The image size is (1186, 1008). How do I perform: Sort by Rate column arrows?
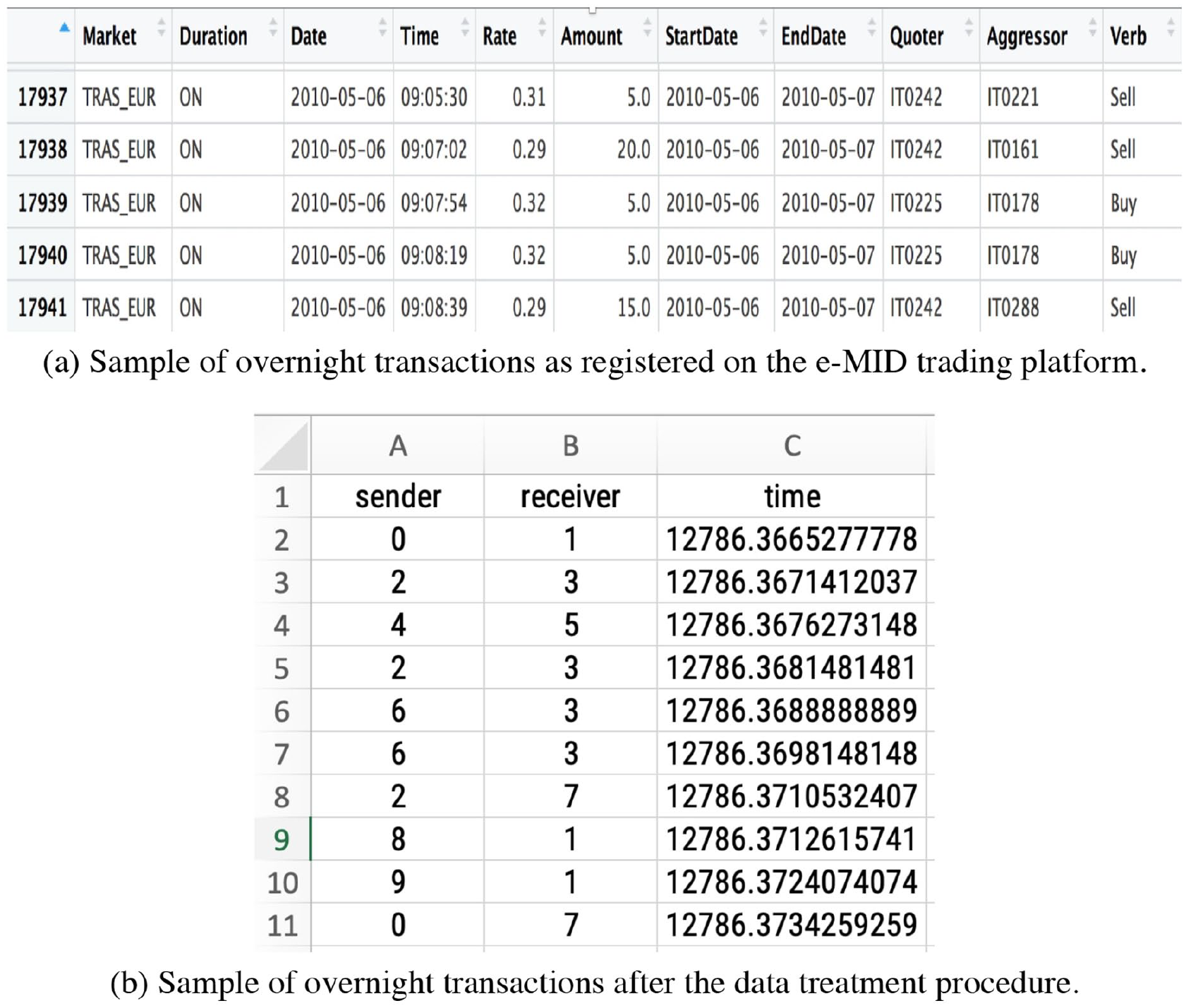pyautogui.click(x=542, y=28)
